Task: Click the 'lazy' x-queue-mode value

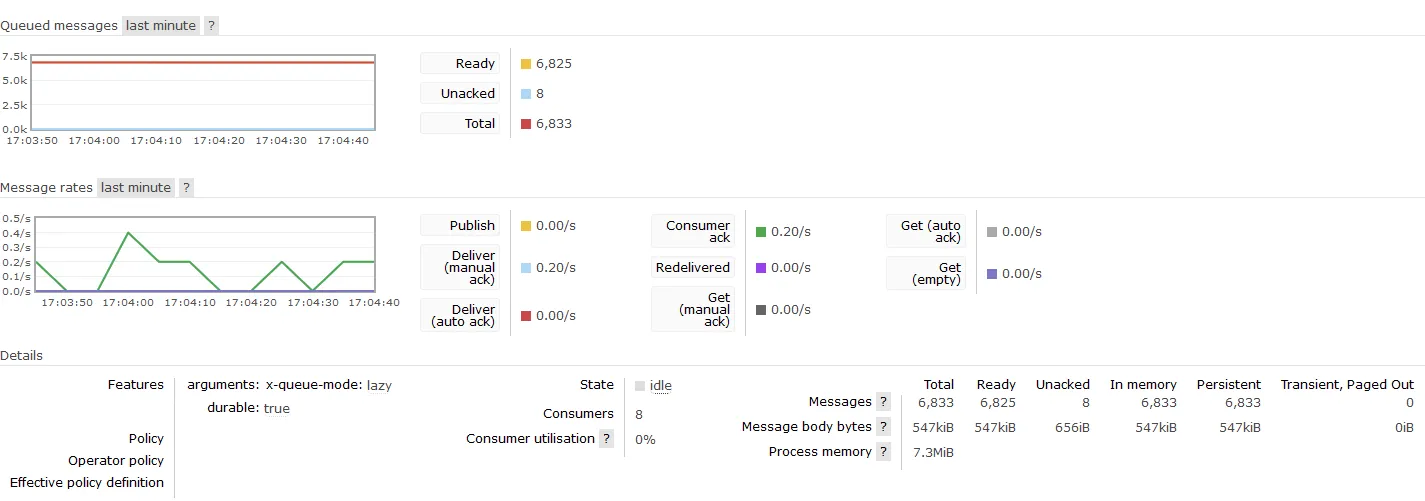Action: tap(379, 385)
